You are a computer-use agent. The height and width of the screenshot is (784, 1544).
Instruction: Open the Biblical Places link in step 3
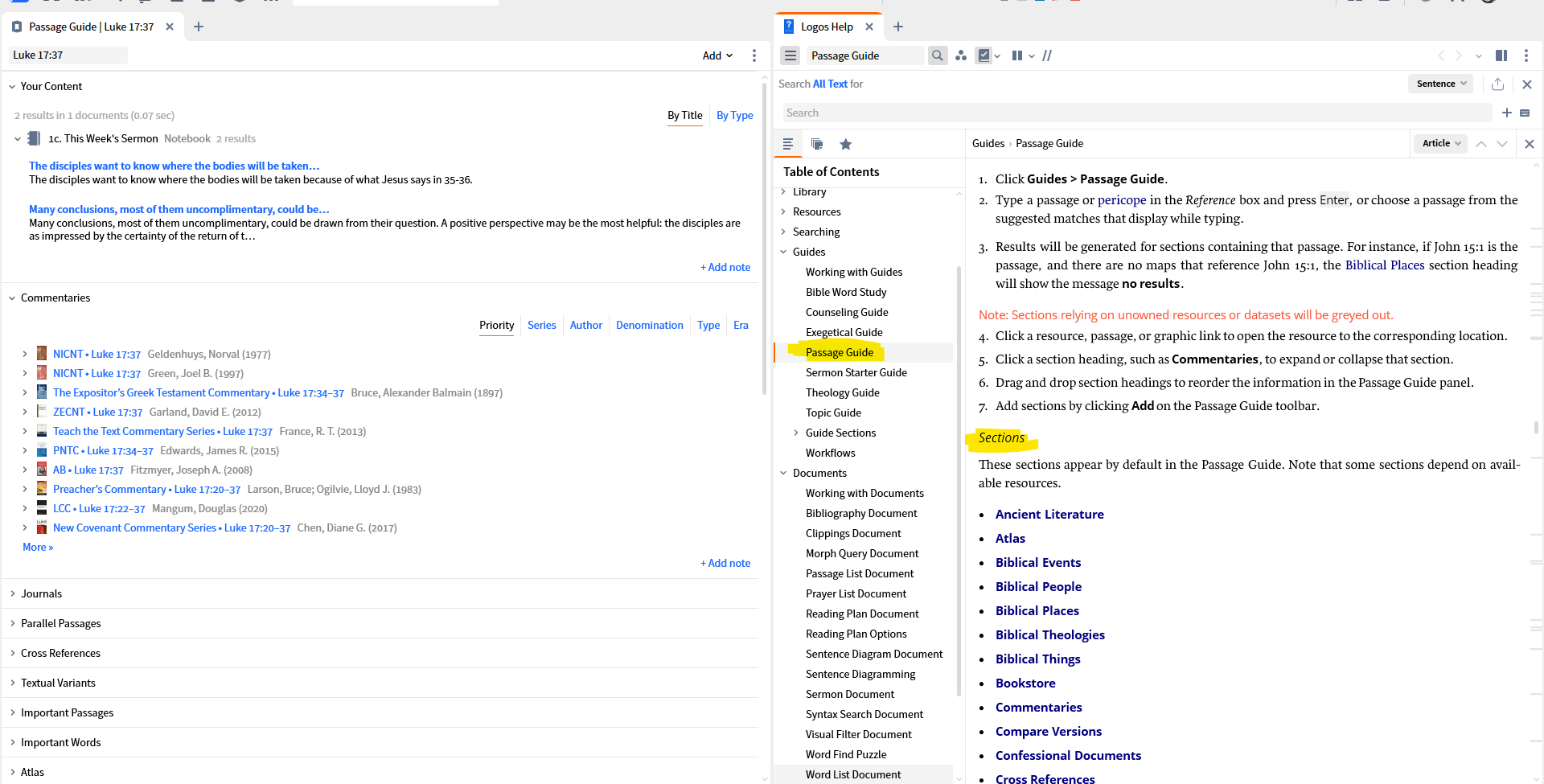click(x=1384, y=265)
